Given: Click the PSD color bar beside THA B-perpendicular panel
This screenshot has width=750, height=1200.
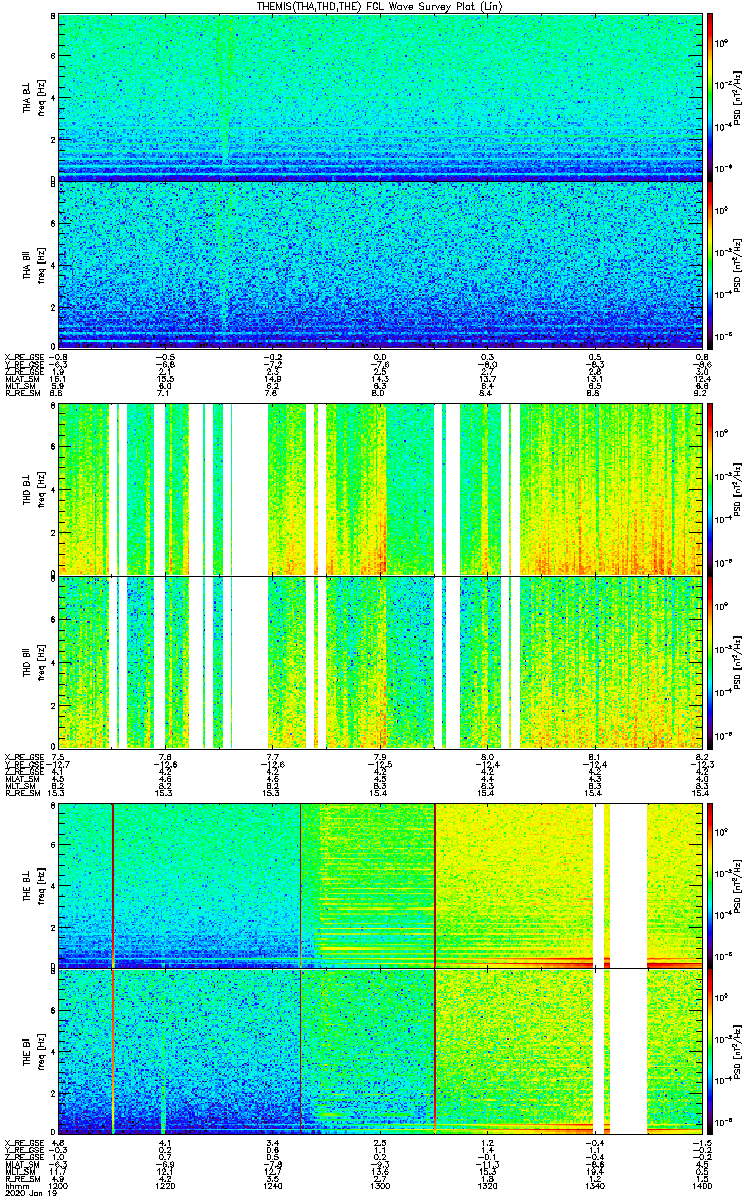Looking at the screenshot, I should coord(711,97).
